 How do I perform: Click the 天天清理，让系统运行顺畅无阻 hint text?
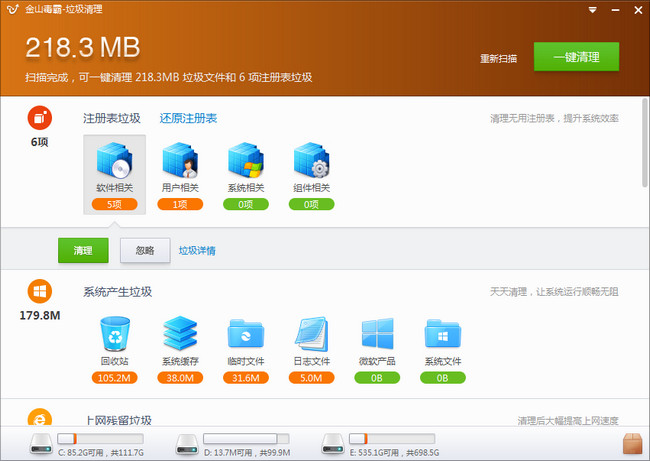click(x=554, y=292)
